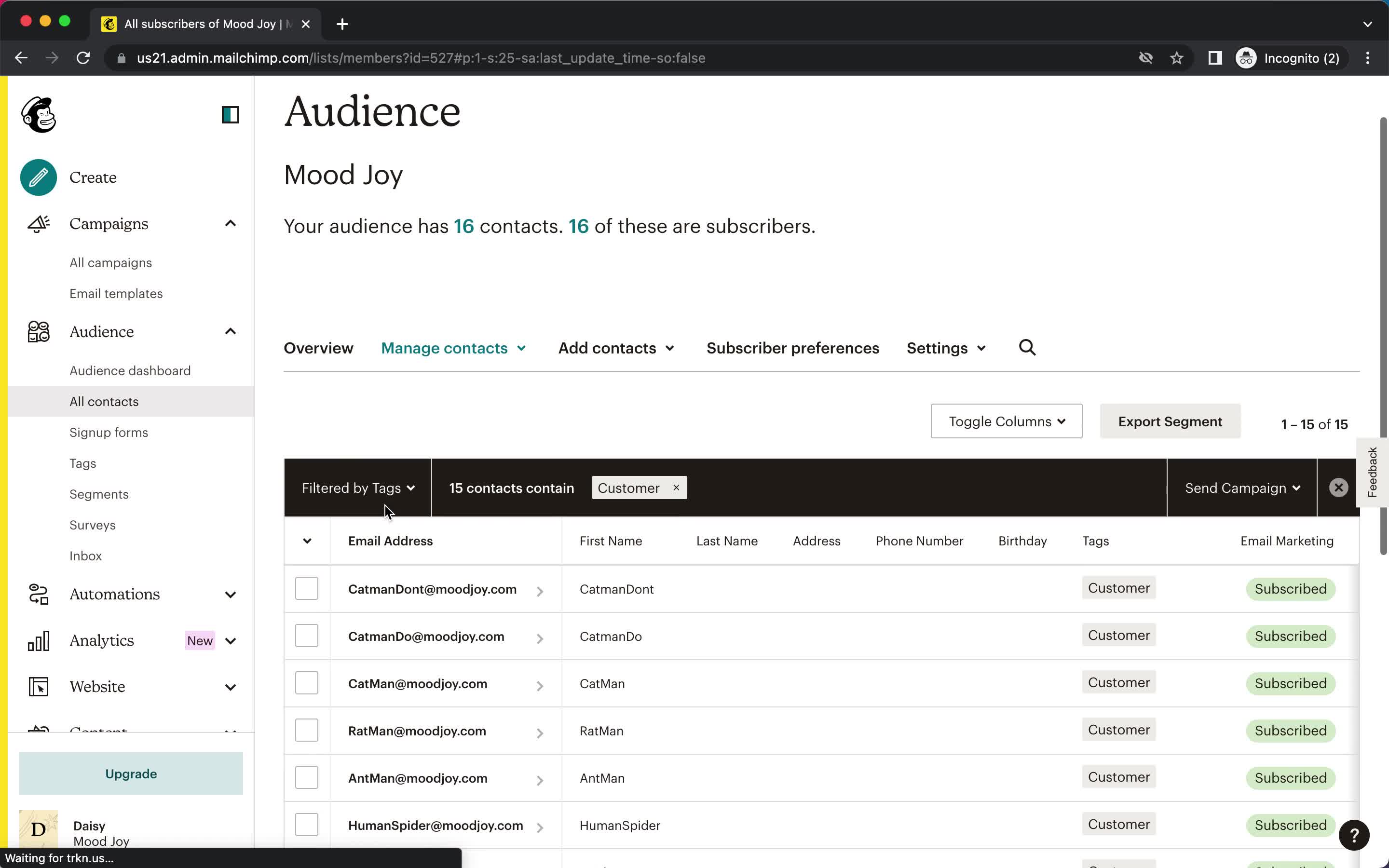Close the All subscribers of Mood Joy tab

[306, 24]
